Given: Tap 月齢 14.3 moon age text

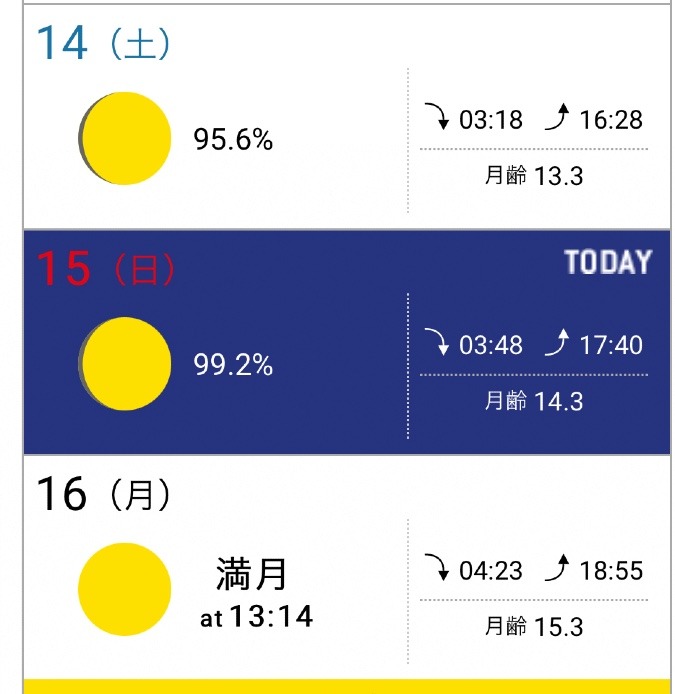Looking at the screenshot, I should [x=534, y=401].
